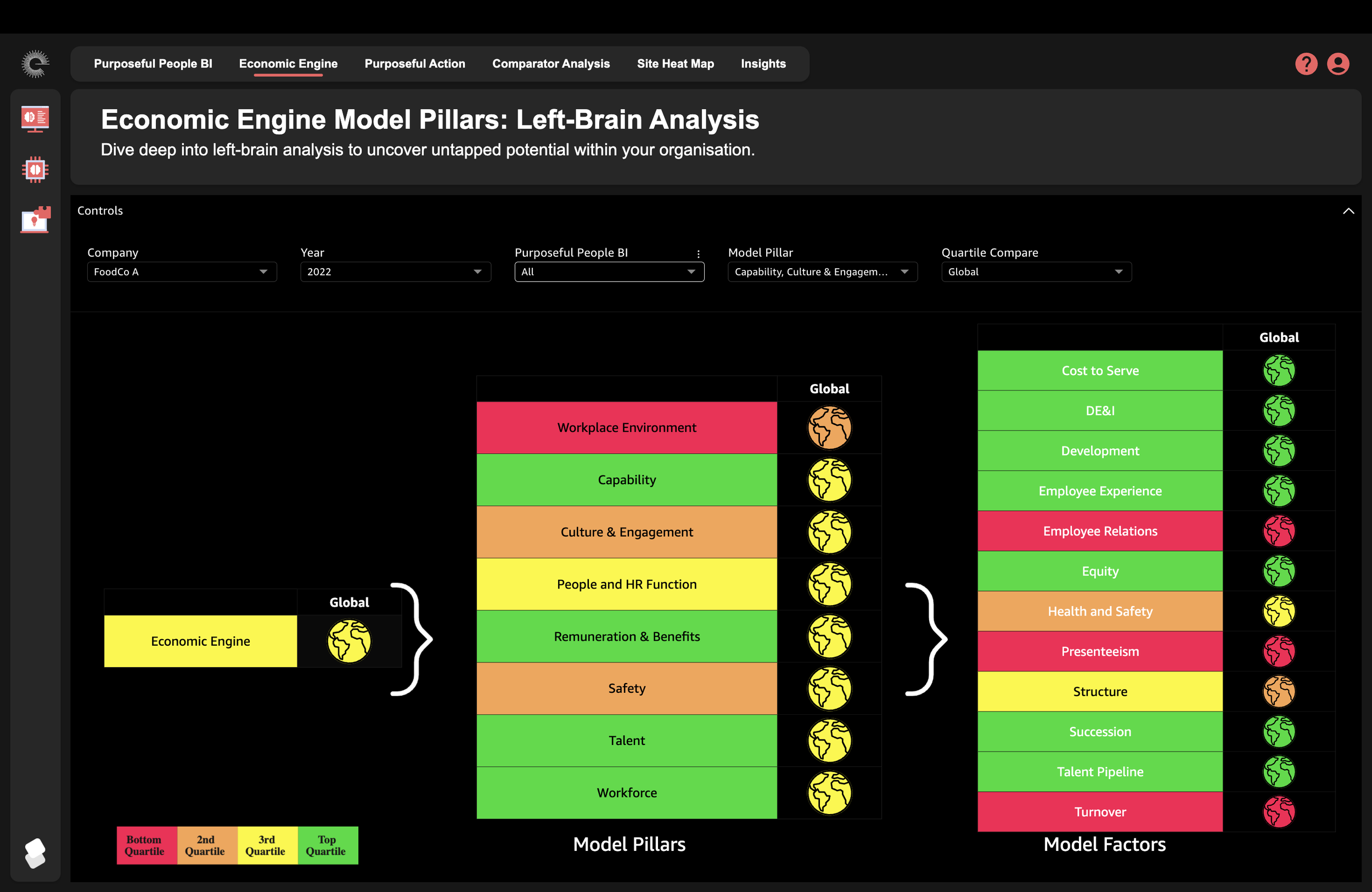Select the Employee Relations factor row

(1099, 530)
